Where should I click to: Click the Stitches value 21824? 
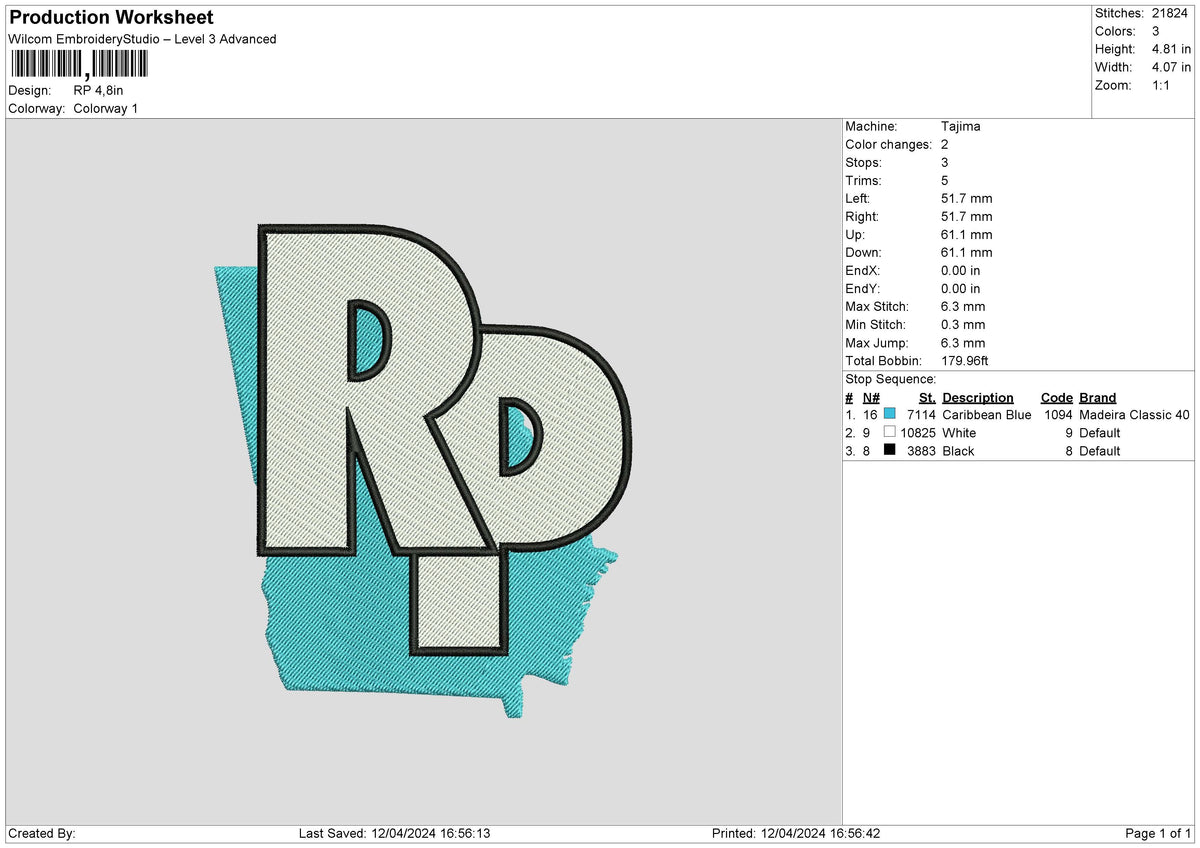(x=1172, y=13)
